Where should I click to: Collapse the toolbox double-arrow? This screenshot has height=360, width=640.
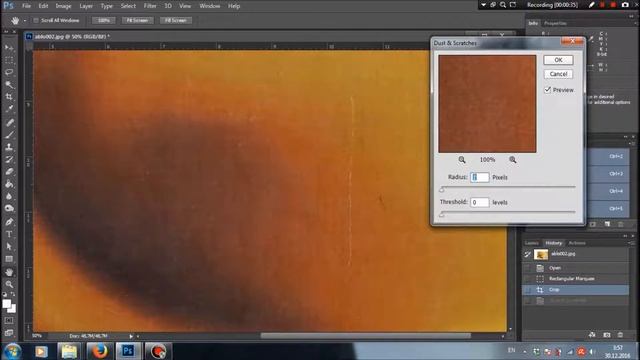point(6,31)
